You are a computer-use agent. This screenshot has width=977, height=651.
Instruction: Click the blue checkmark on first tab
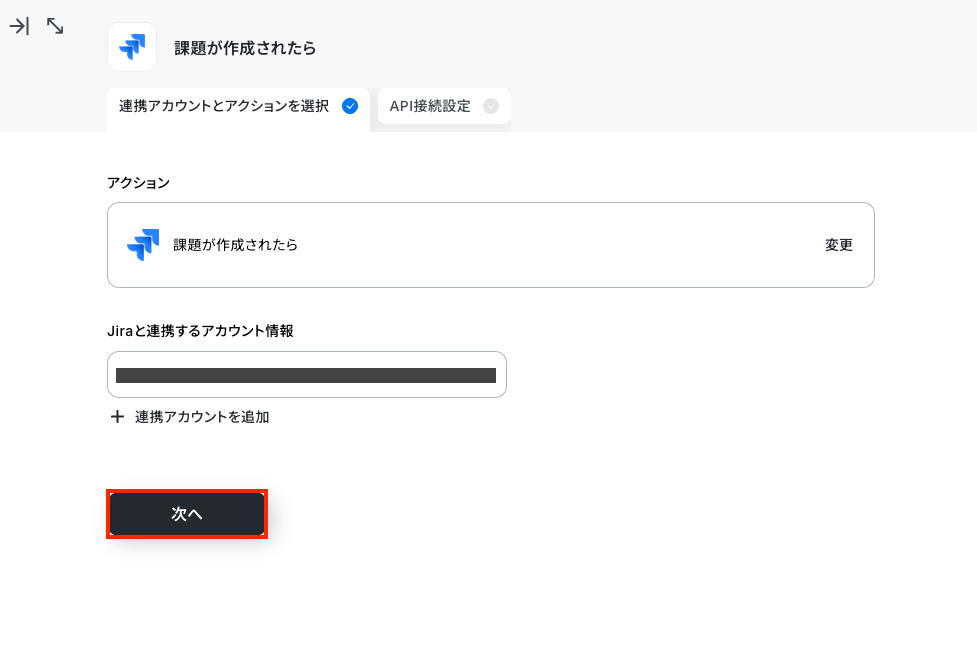pyautogui.click(x=350, y=107)
